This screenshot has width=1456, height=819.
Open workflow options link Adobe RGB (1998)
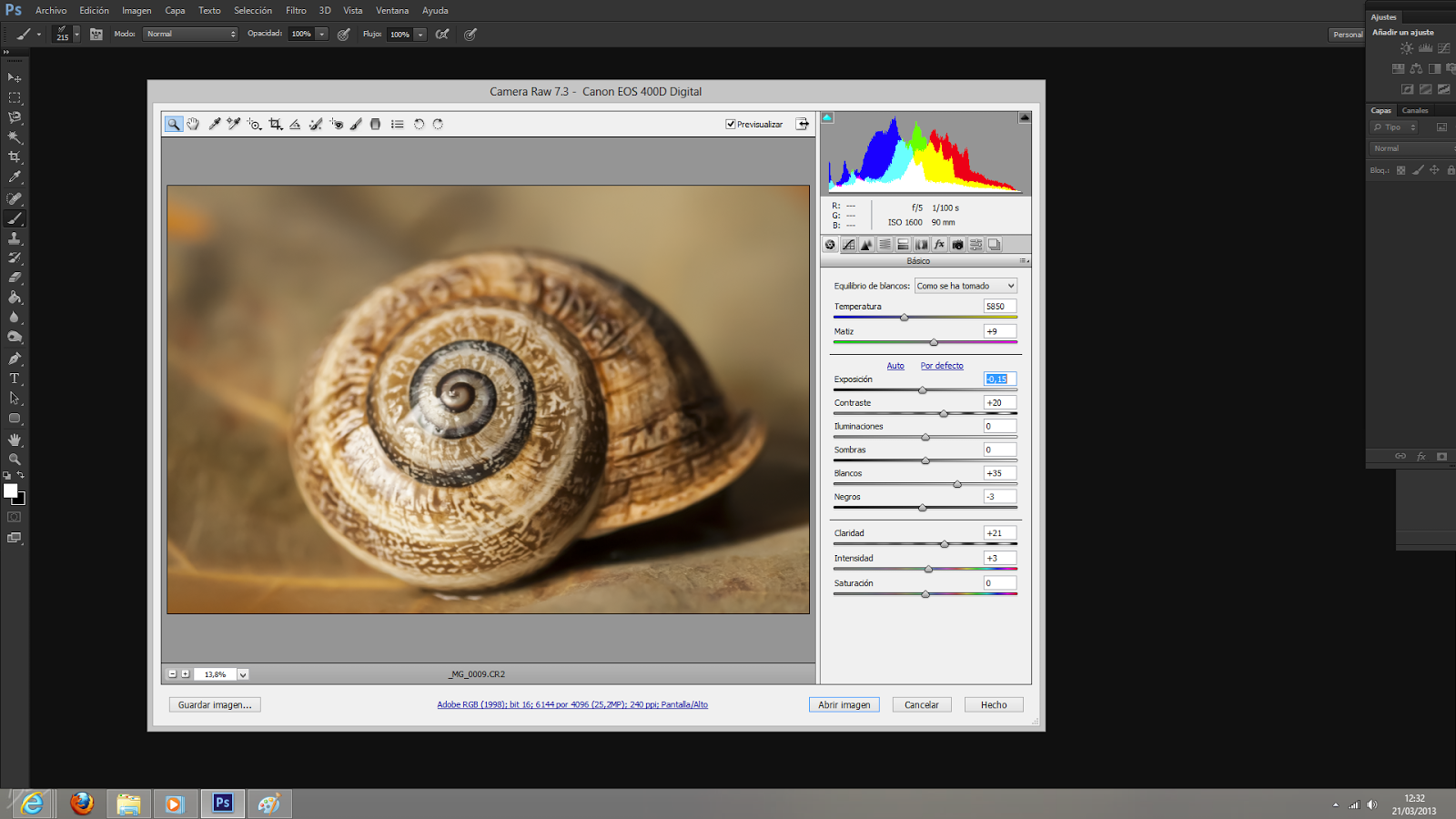572,704
